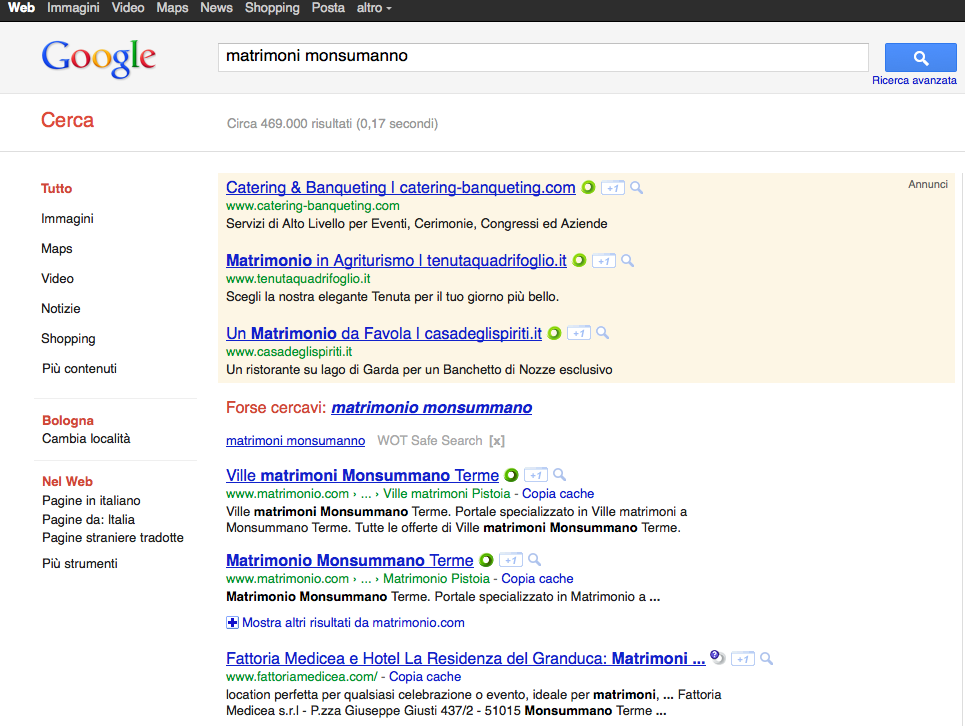The image size is (965, 727).
Task: Click 'matrimoni monsumanno' link beside WOT Safe Search
Action: coord(295,441)
